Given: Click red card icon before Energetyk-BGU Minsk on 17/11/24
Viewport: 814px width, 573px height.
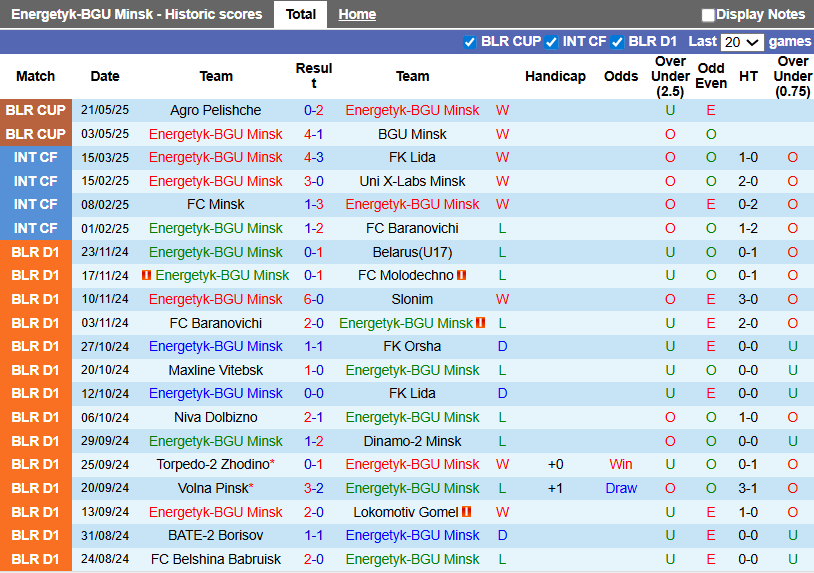Looking at the screenshot, I should [146, 275].
